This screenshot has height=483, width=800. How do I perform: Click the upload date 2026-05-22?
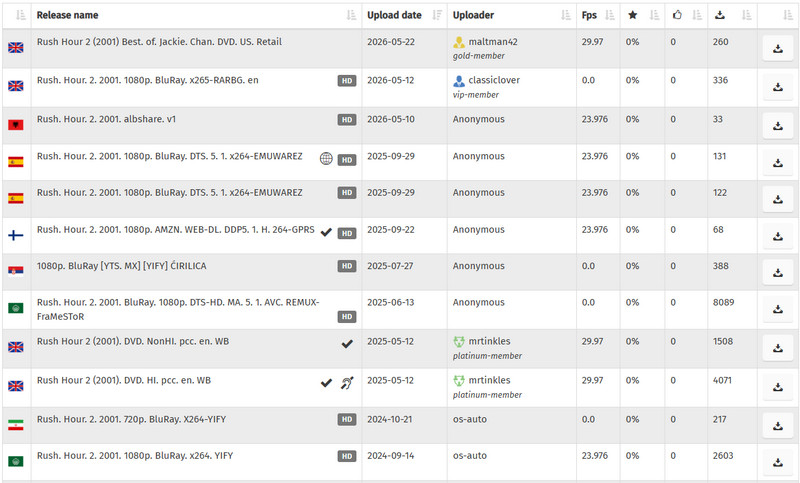tap(391, 42)
